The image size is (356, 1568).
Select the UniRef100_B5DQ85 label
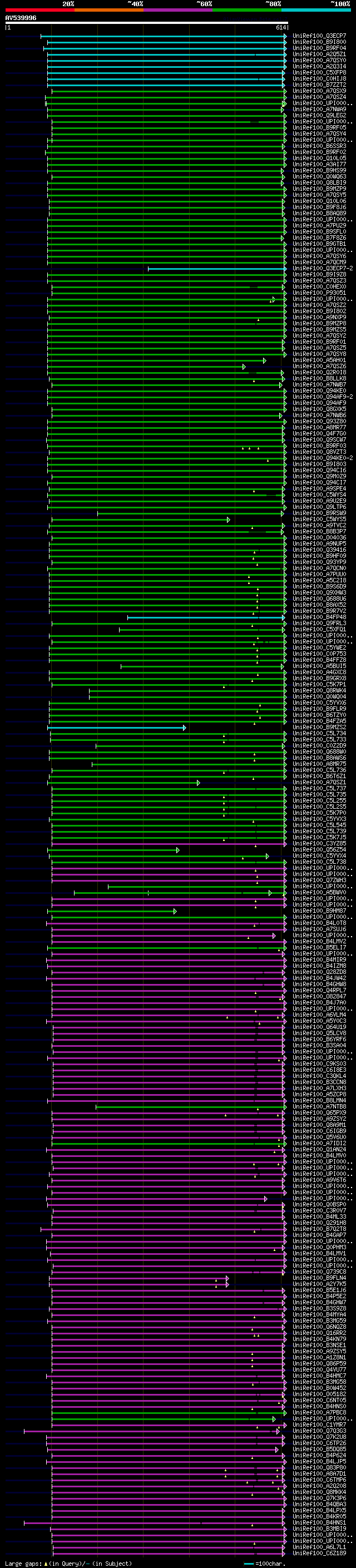pos(319,1450)
